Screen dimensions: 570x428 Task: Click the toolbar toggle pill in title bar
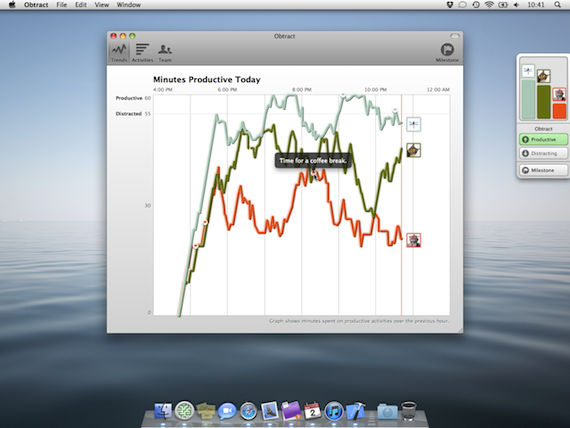coord(455,36)
